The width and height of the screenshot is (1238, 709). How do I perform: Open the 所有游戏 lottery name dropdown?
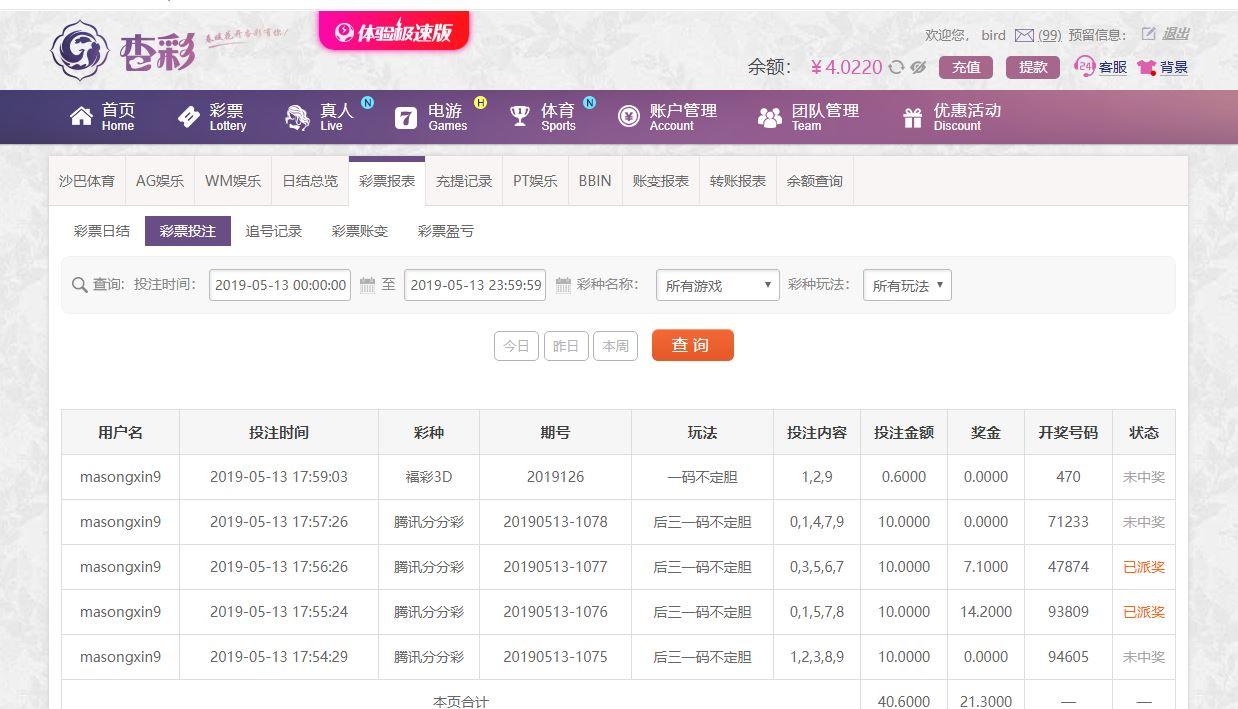[x=717, y=285]
